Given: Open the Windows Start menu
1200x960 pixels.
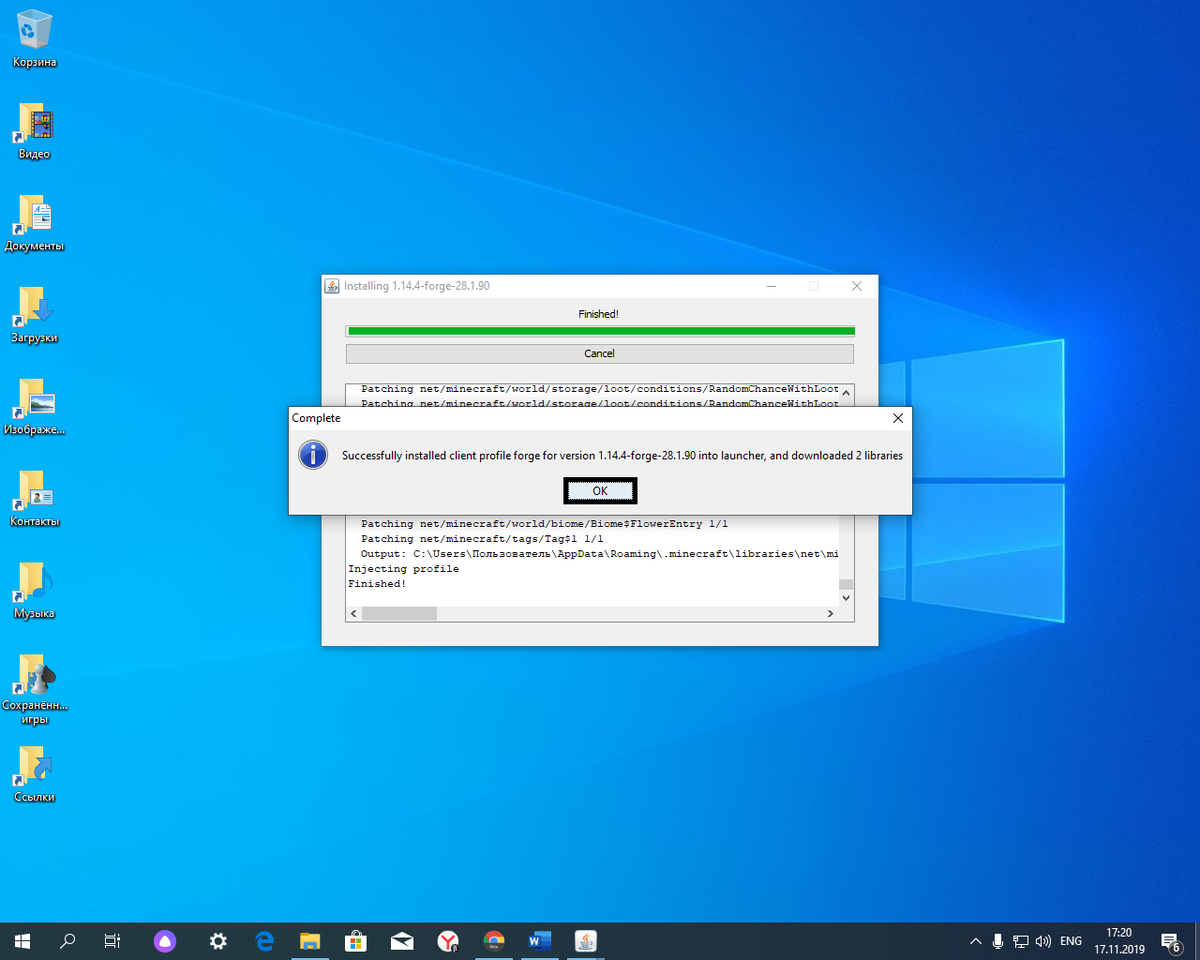Looking at the screenshot, I should click(22, 941).
